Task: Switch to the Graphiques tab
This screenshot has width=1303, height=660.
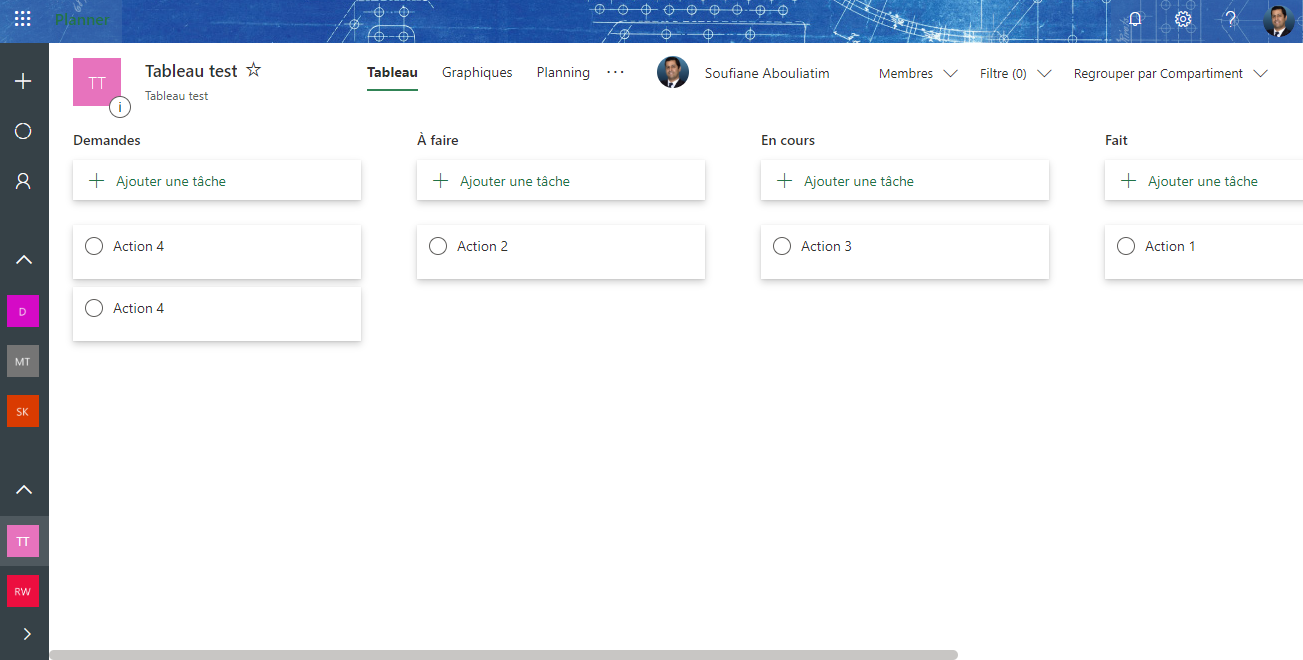Action: click(477, 73)
